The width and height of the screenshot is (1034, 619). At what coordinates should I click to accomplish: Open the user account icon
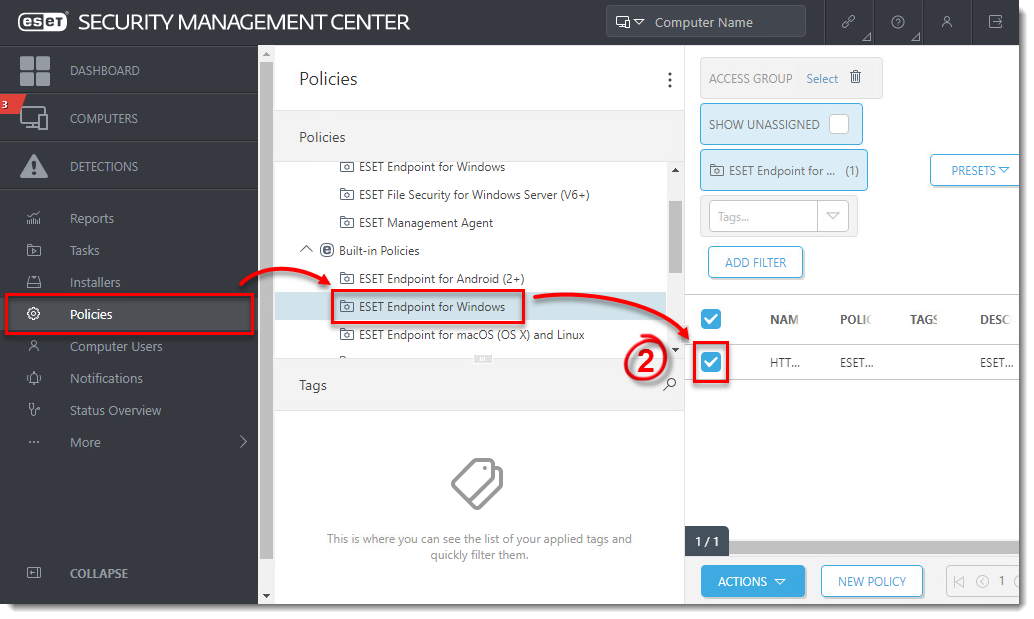tap(947, 22)
